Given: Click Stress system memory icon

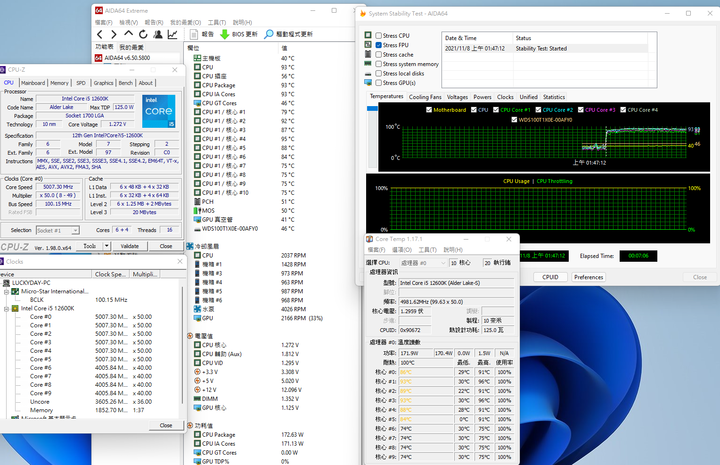Looking at the screenshot, I should [x=368, y=63].
